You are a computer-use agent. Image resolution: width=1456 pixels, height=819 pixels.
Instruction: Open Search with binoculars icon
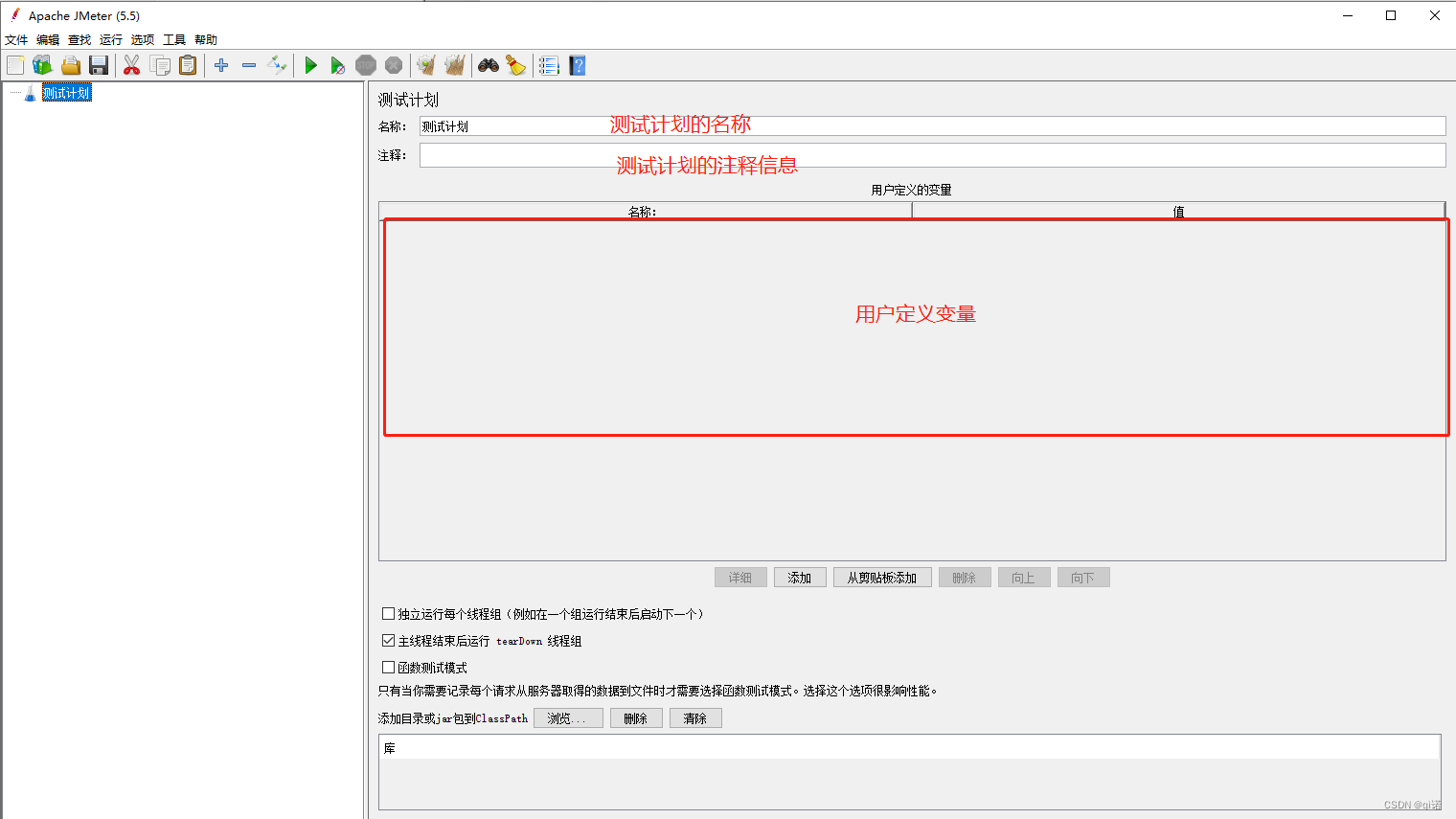[x=489, y=65]
